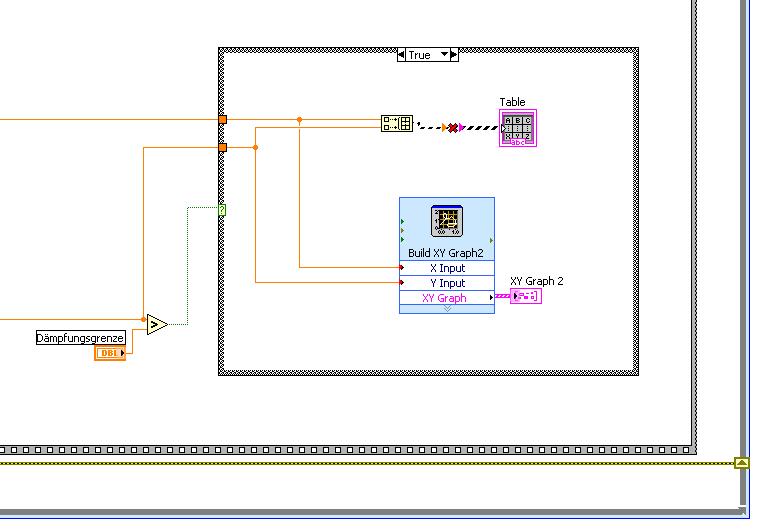772x532 pixels.
Task: Click the X Input terminal row
Action: coord(447,268)
